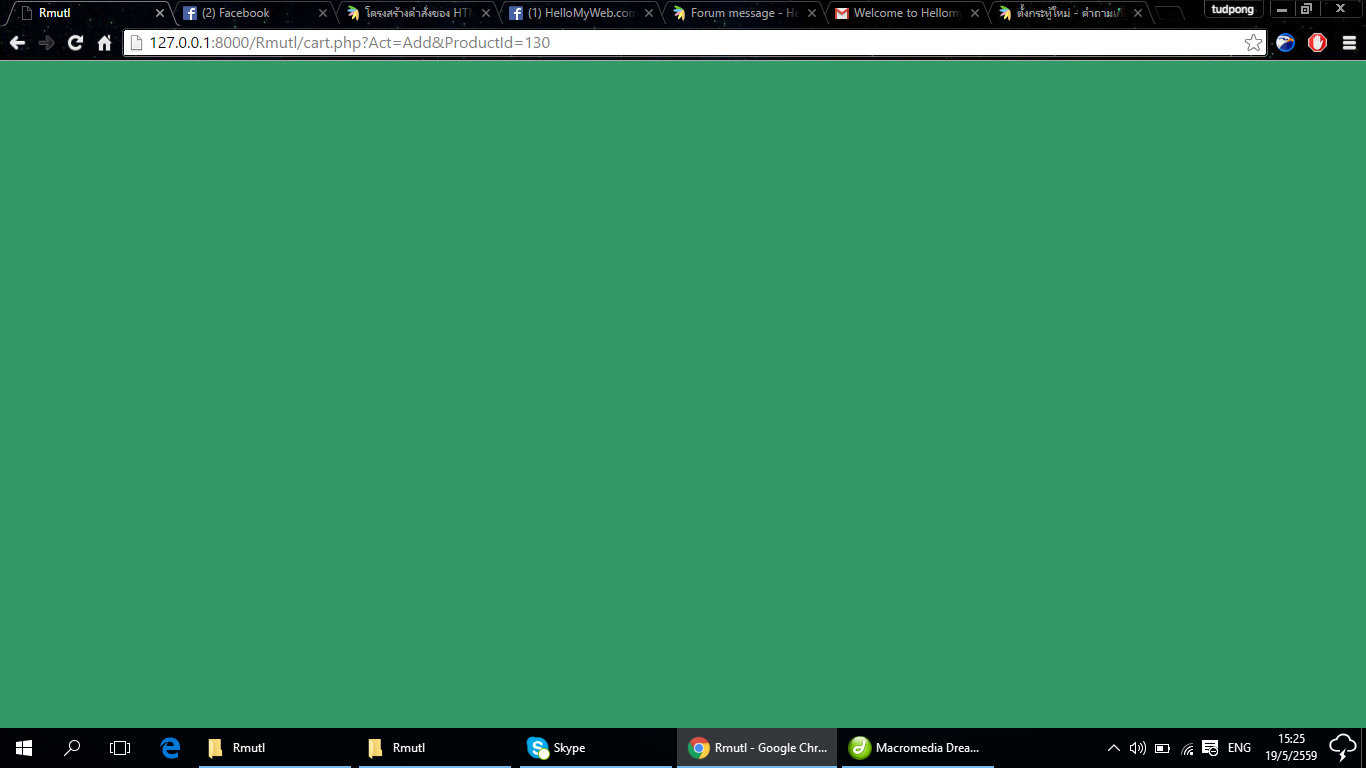The image size is (1366, 768).
Task: Open a new tab
Action: pos(1168,14)
